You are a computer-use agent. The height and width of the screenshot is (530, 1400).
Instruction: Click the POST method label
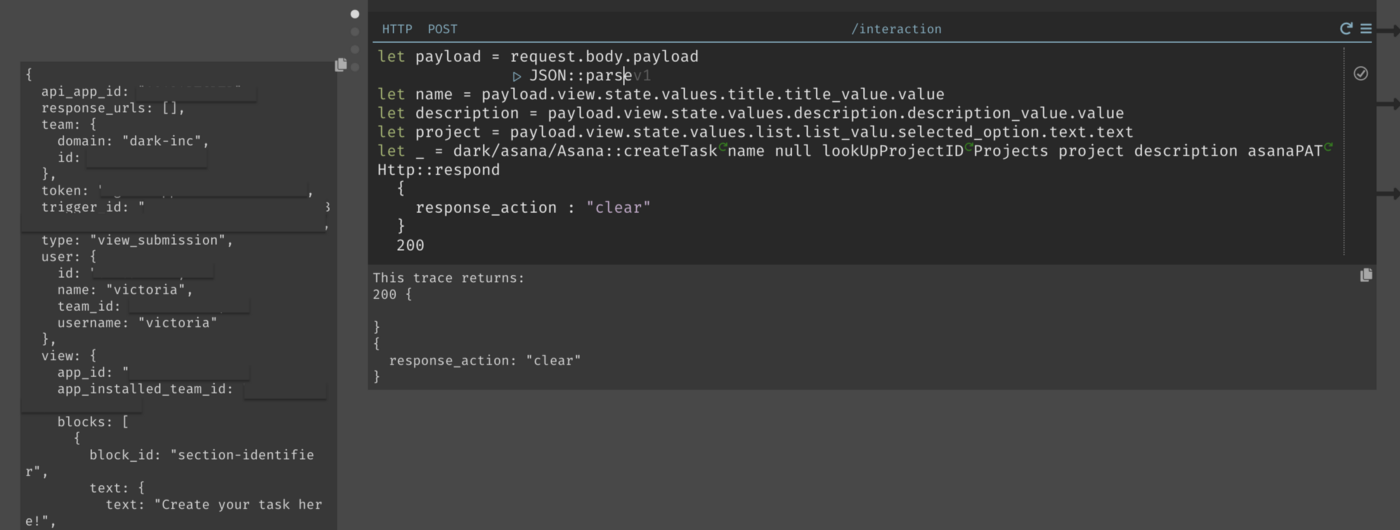[x=442, y=29]
